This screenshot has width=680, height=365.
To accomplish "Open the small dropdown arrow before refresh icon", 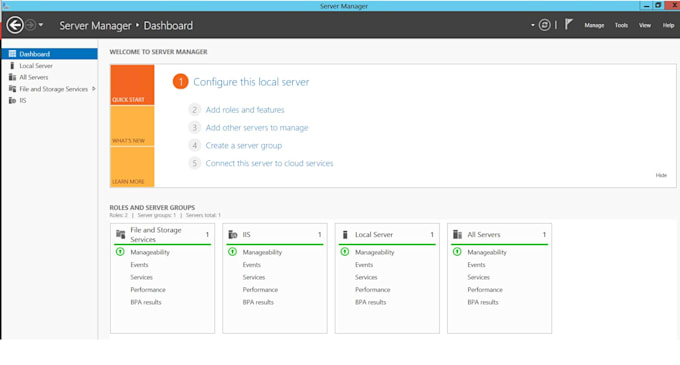I will 533,25.
